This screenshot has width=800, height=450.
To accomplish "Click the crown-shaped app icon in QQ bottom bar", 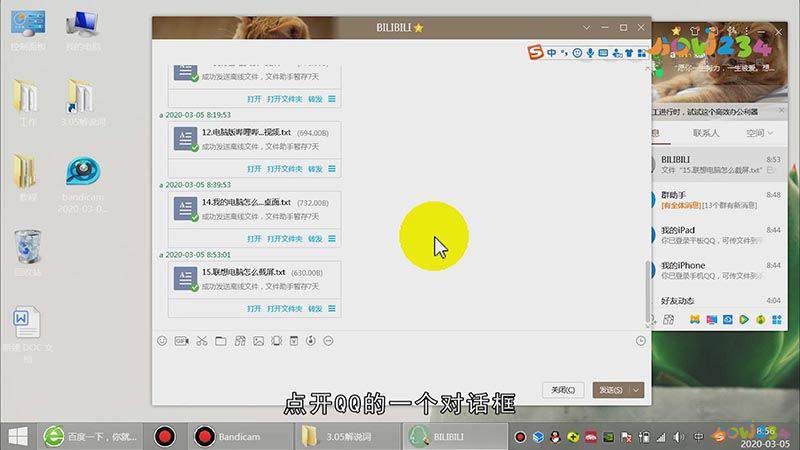I will point(694,319).
